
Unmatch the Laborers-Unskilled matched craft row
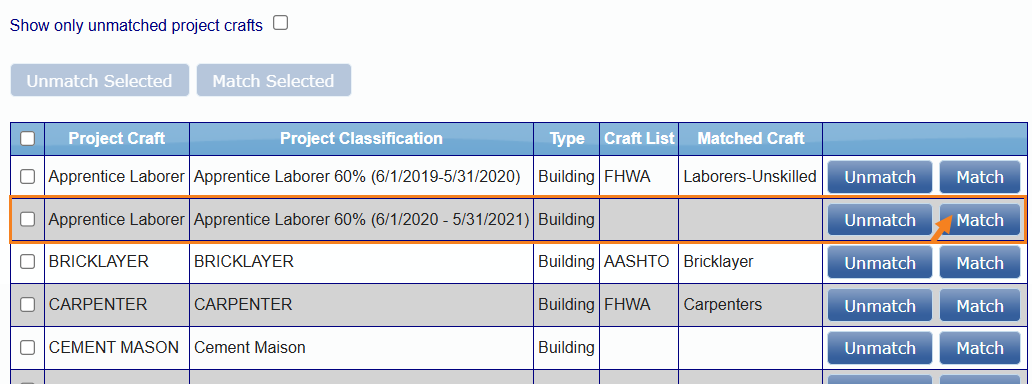880,177
